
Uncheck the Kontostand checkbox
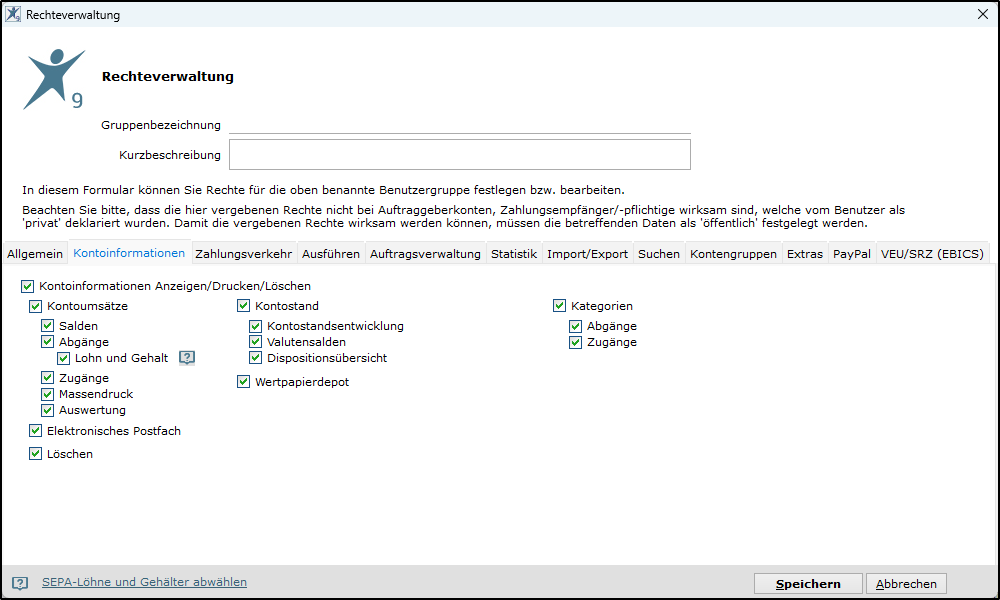[243, 306]
